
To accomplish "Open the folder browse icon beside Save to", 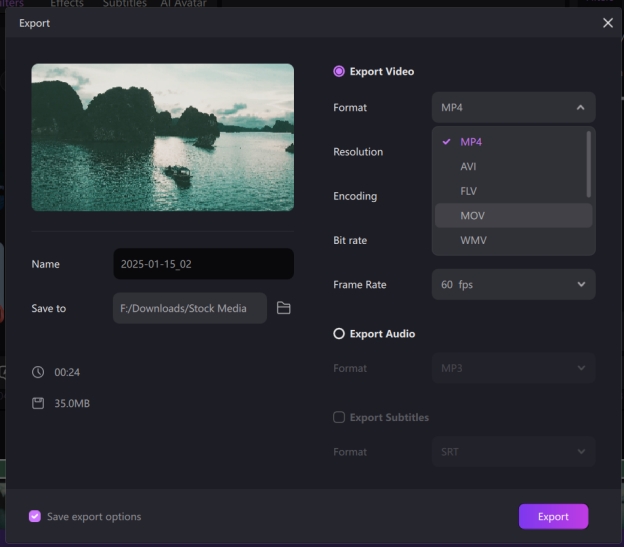I will coord(283,308).
